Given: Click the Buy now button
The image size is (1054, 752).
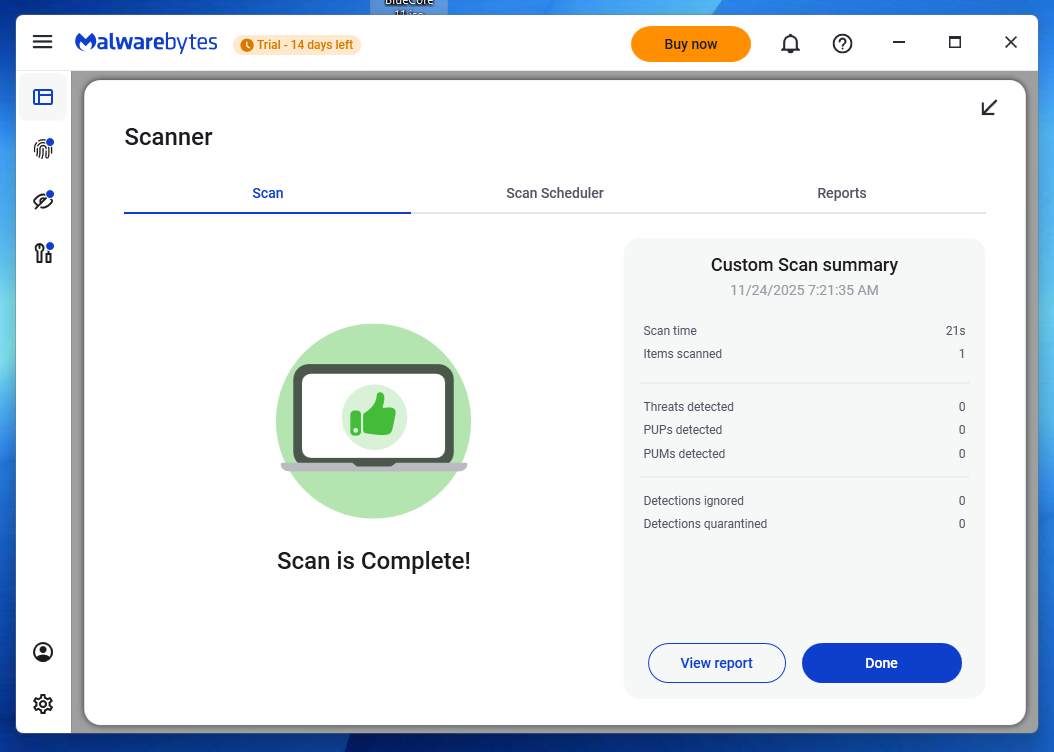Looking at the screenshot, I should (690, 44).
